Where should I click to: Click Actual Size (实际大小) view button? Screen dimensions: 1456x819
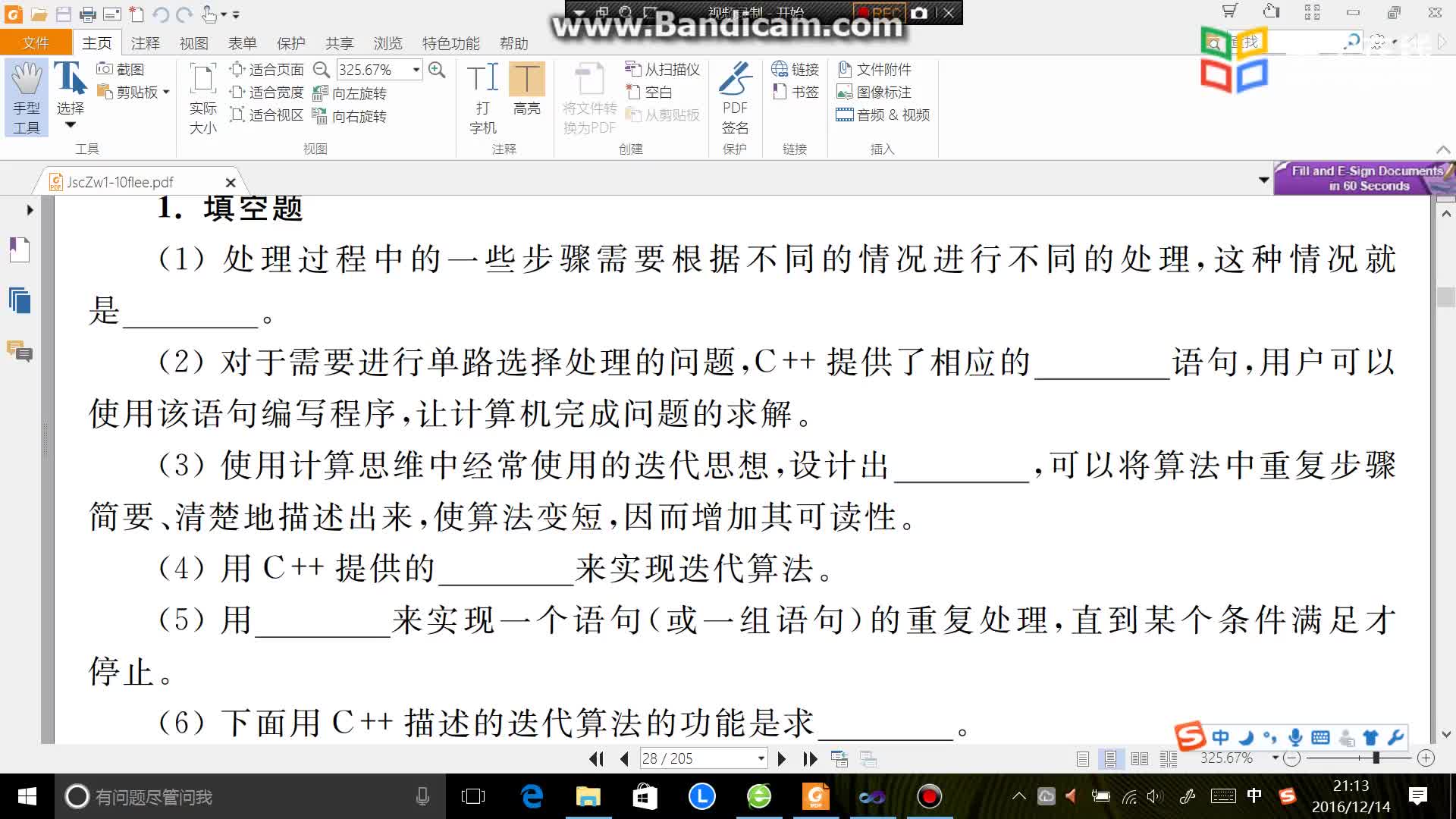pyautogui.click(x=202, y=99)
